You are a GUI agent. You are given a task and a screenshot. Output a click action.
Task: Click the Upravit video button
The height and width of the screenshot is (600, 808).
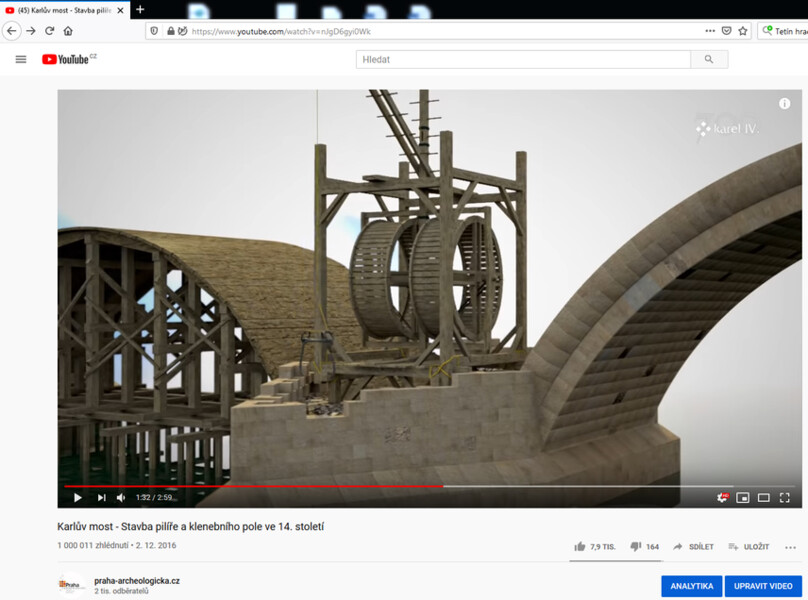[763, 586]
